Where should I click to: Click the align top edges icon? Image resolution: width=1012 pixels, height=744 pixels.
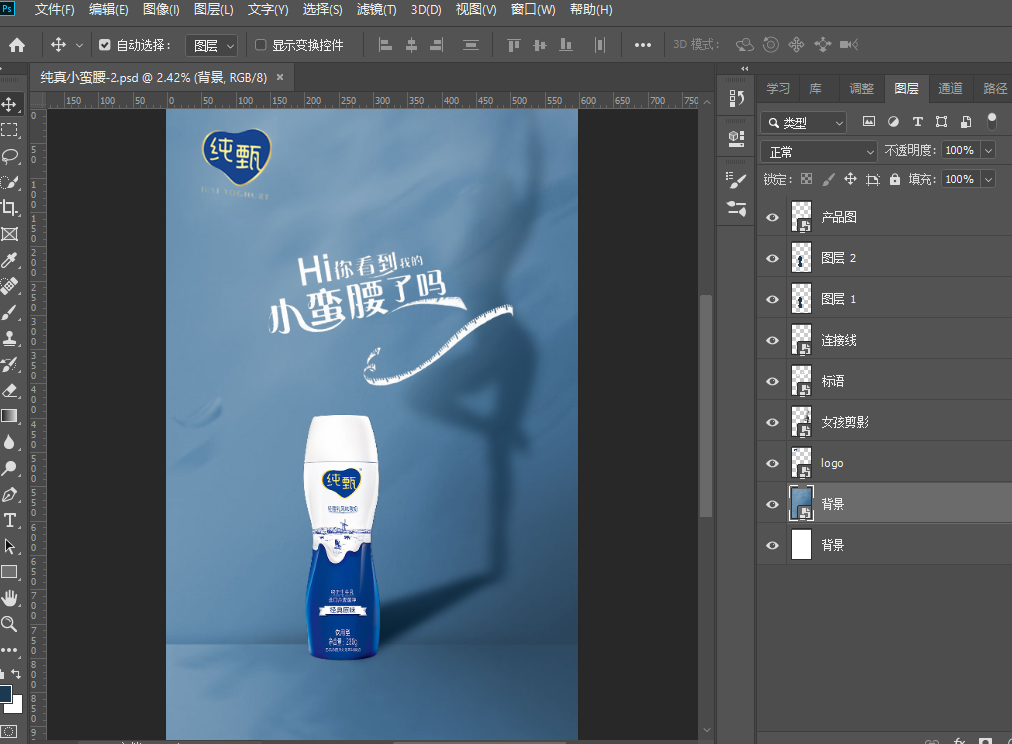tap(514, 45)
